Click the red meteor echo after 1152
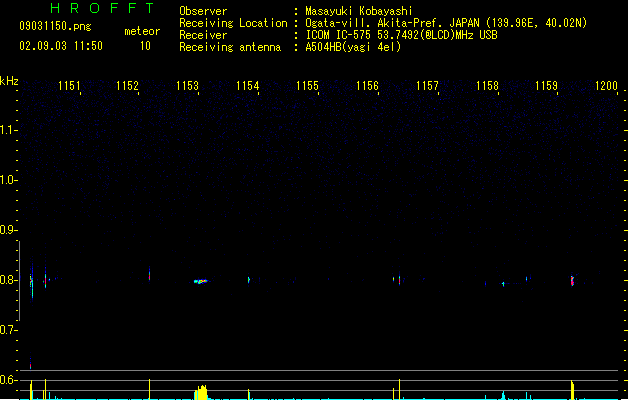 (150, 275)
